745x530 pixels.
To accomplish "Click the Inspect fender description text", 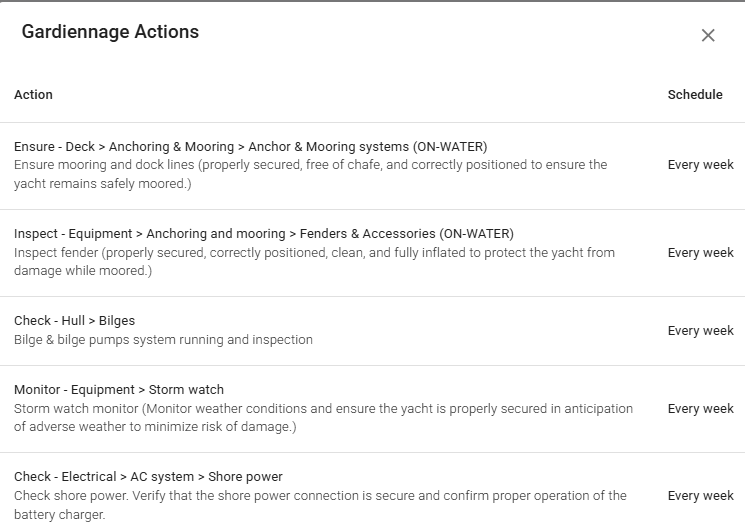I will click(314, 253).
